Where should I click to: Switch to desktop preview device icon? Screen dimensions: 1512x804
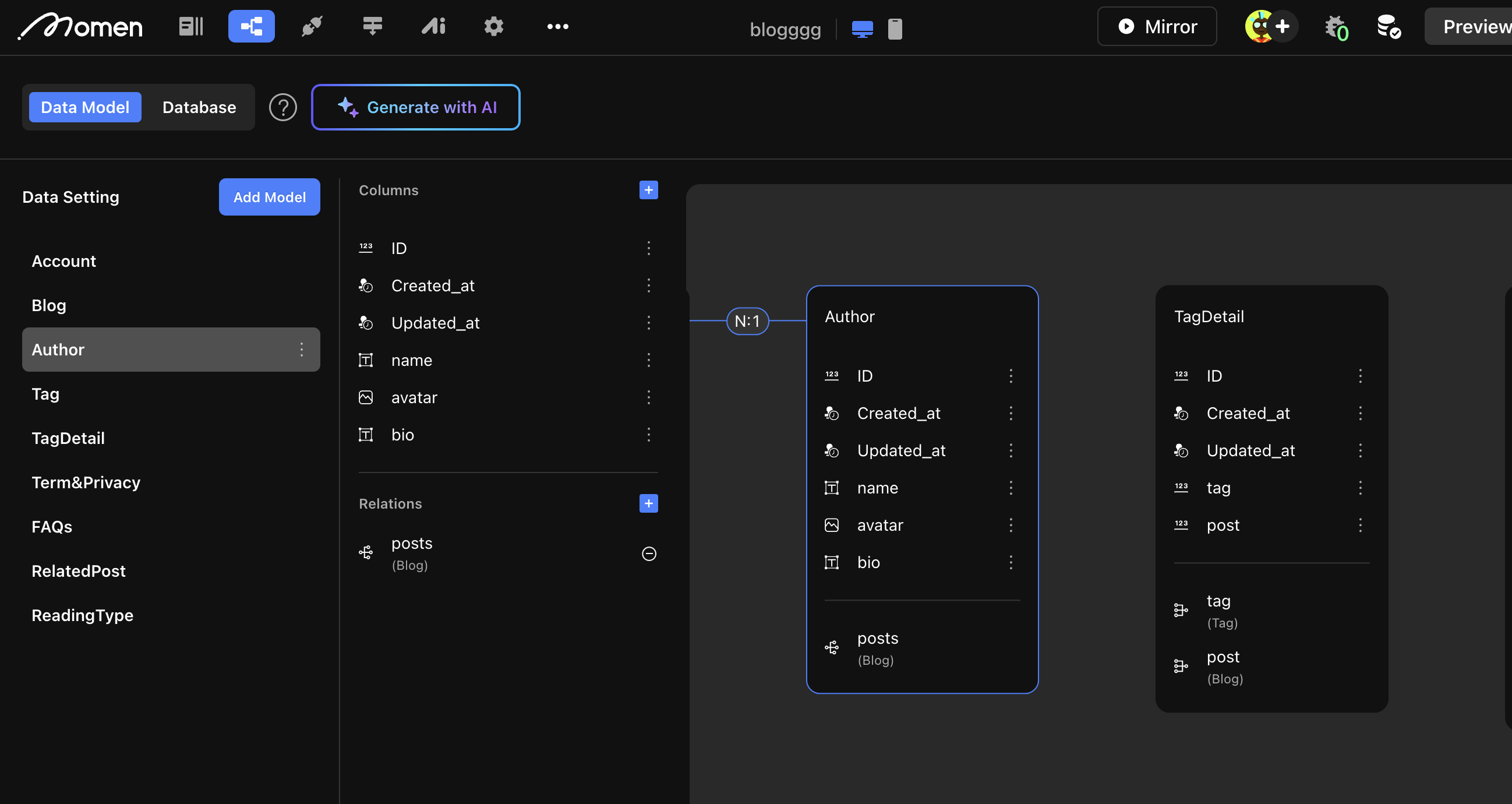pos(862,29)
